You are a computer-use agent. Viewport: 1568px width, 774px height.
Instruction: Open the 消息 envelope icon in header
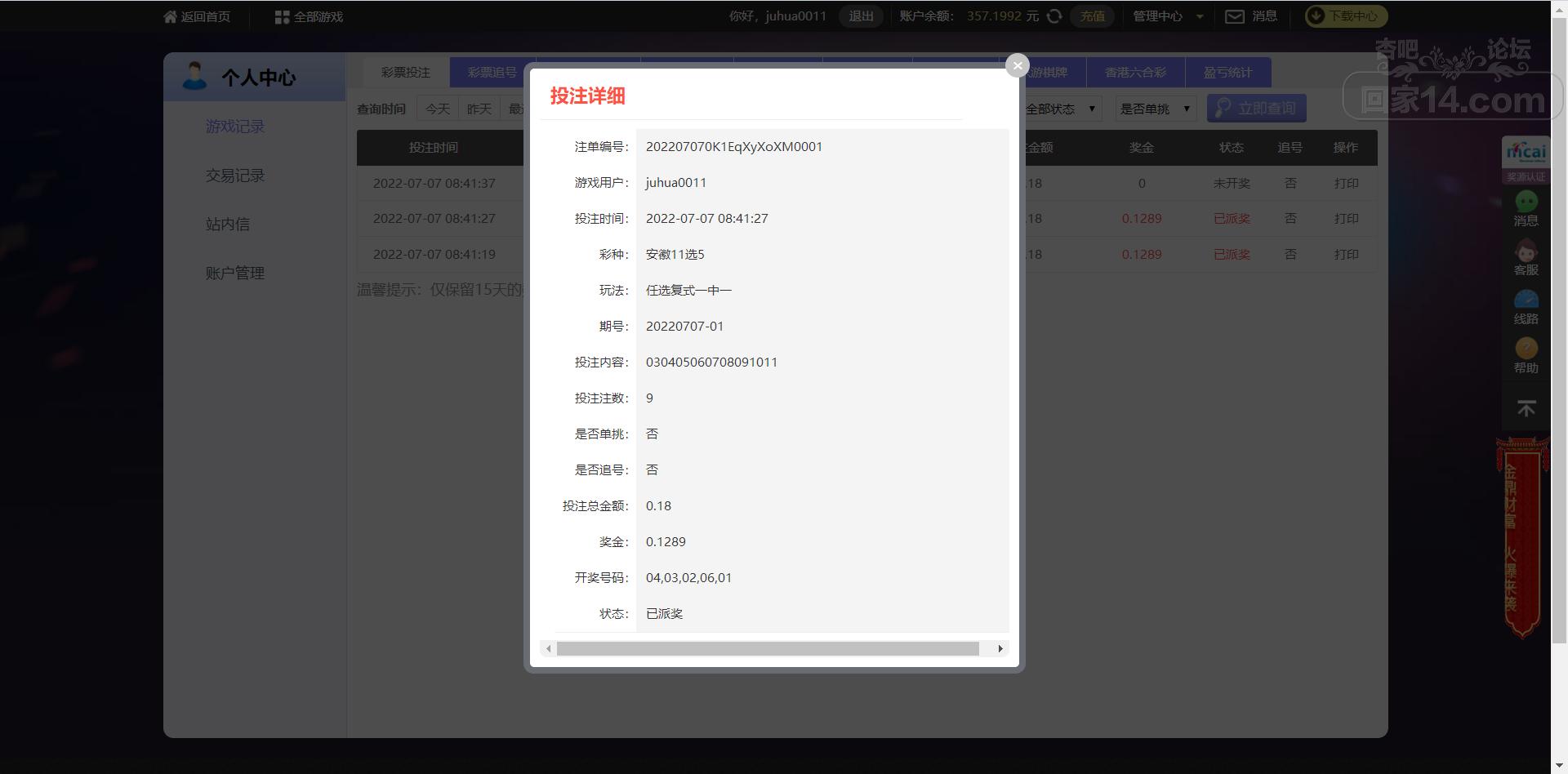tap(1234, 16)
